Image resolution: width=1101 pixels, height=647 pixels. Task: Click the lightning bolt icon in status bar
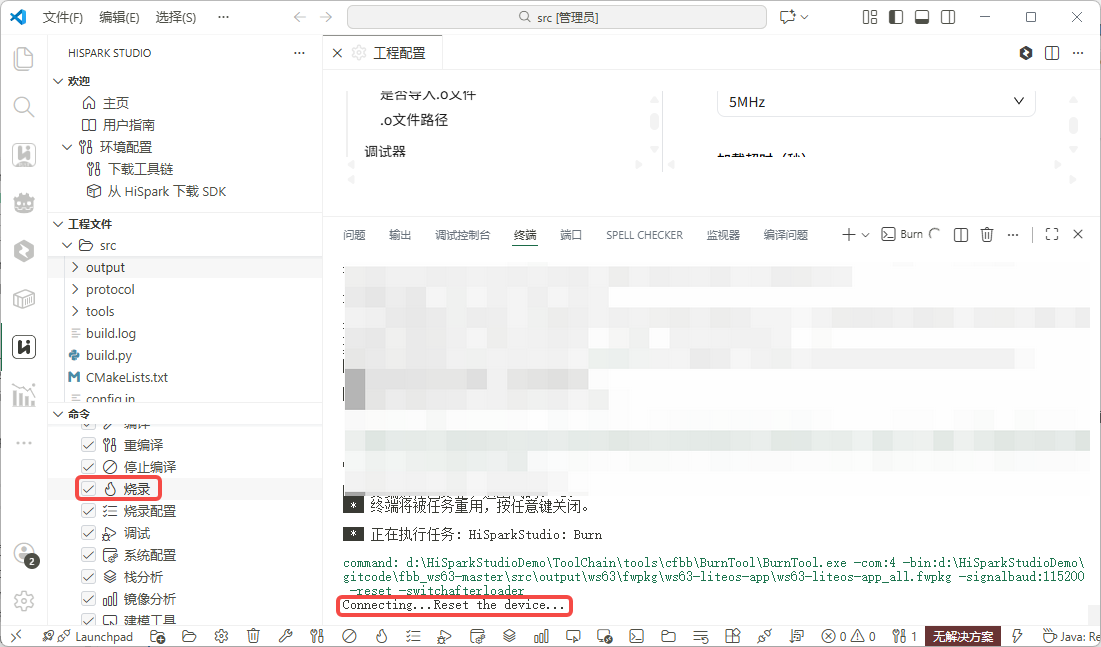click(1017, 636)
